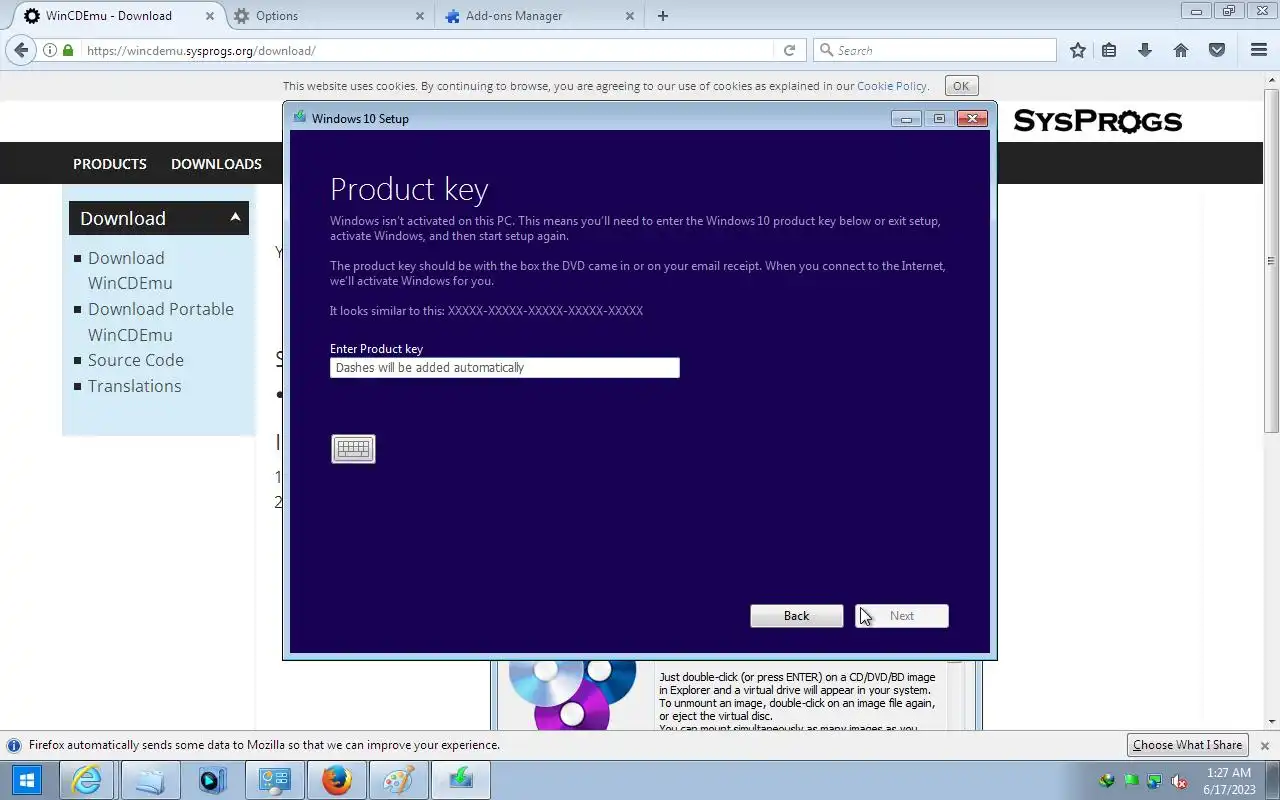Open the Download Portable WinCDEmu link
The image size is (1280, 800).
coord(161,322)
